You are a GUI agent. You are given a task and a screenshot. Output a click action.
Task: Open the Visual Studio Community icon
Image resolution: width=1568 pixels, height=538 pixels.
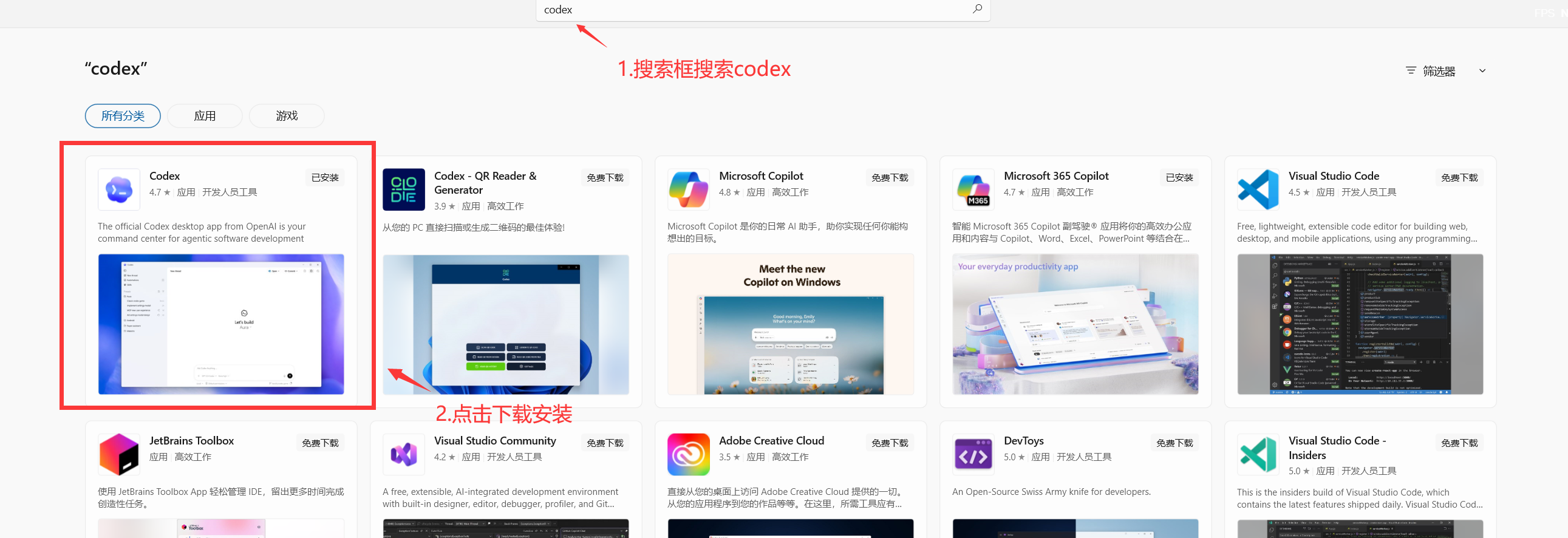click(x=404, y=455)
